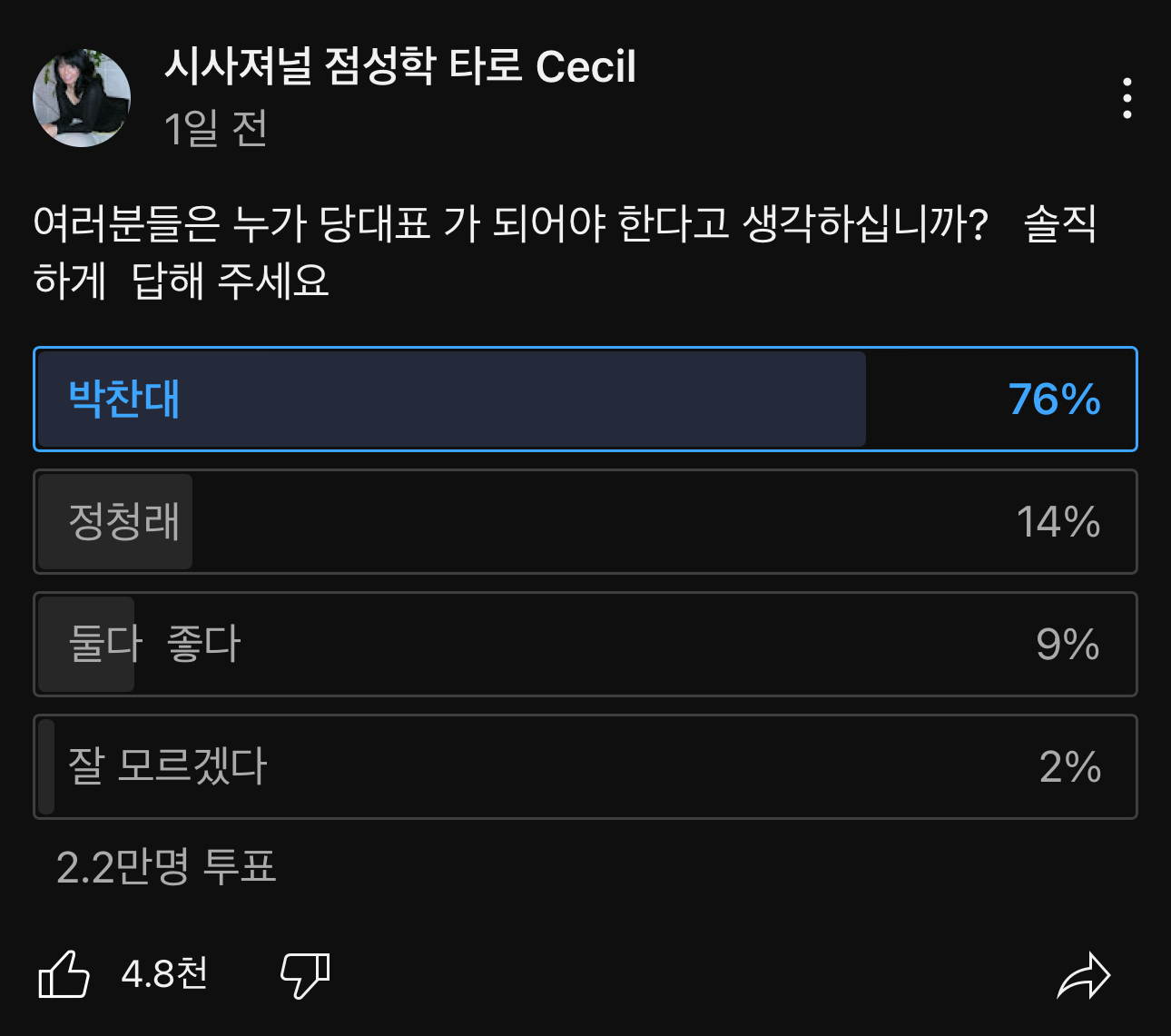
Task: Share this poll using the arrow icon
Action: pyautogui.click(x=1084, y=976)
